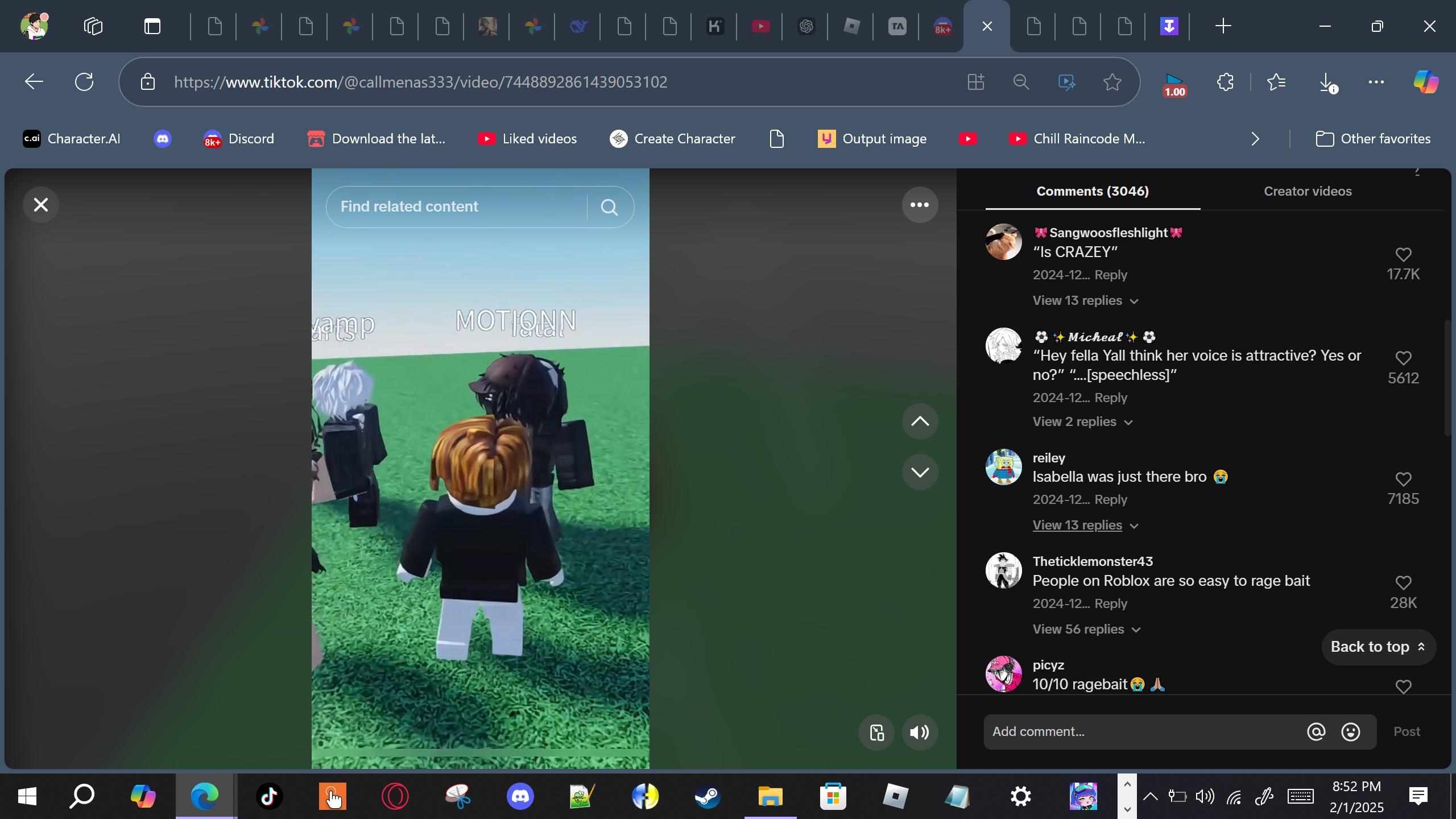Switch to Creator videos tab
The width and height of the screenshot is (1456, 819).
[x=1307, y=191]
